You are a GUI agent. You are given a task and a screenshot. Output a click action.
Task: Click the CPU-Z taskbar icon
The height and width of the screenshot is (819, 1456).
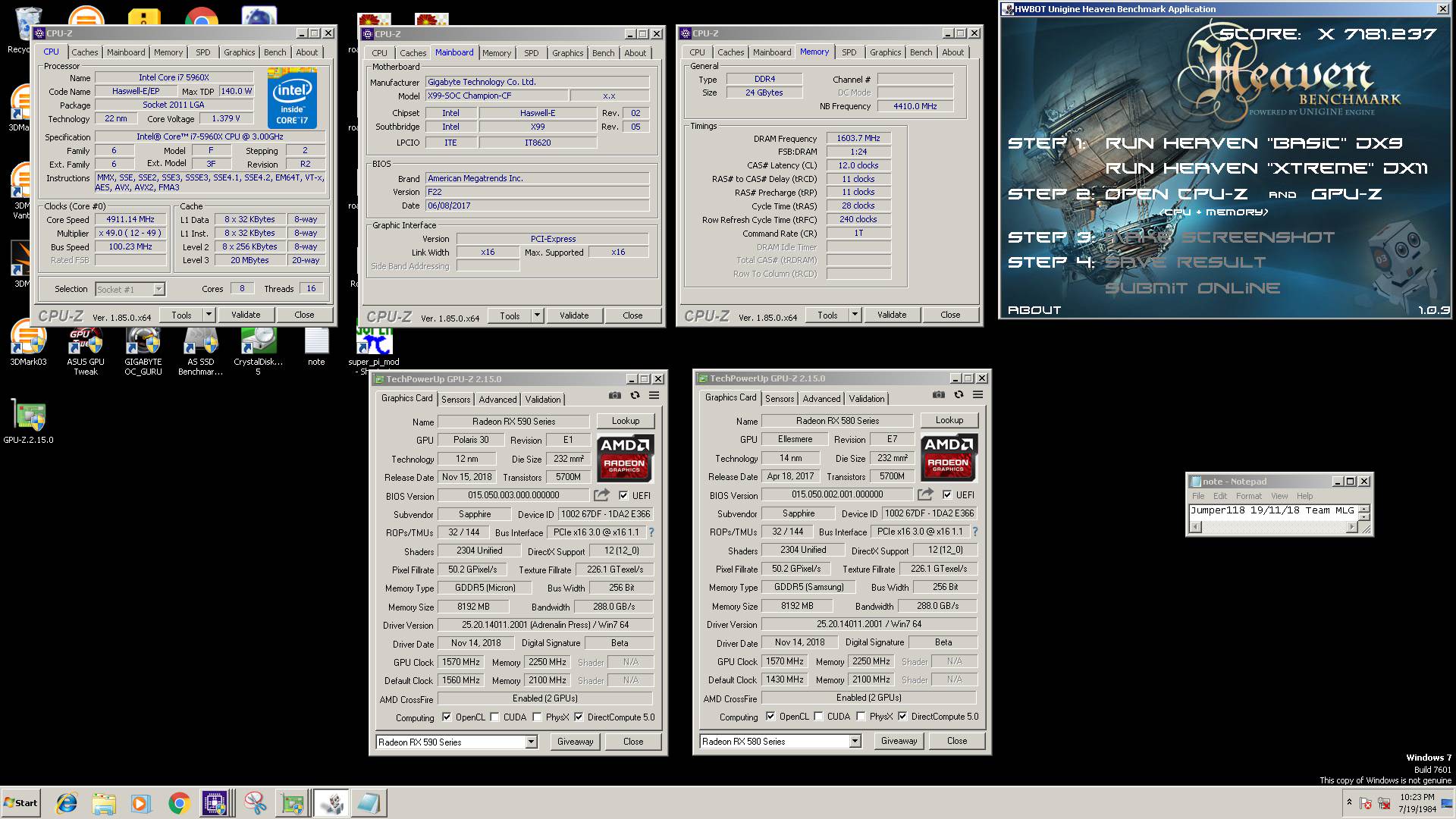coord(215,803)
